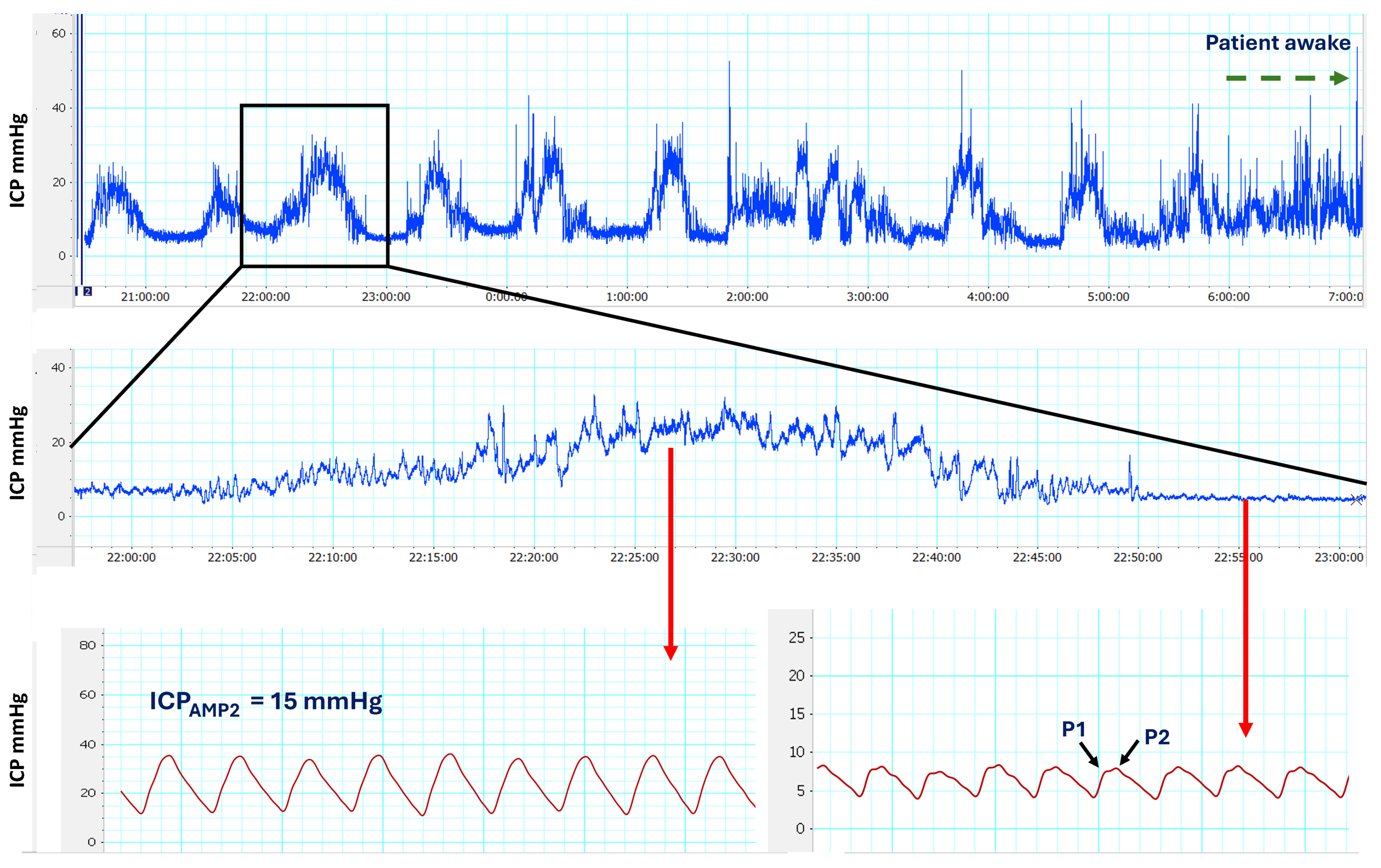This screenshot has height=868, width=1381.
Task: Click the 60 value on top chart y-axis
Action: point(59,33)
